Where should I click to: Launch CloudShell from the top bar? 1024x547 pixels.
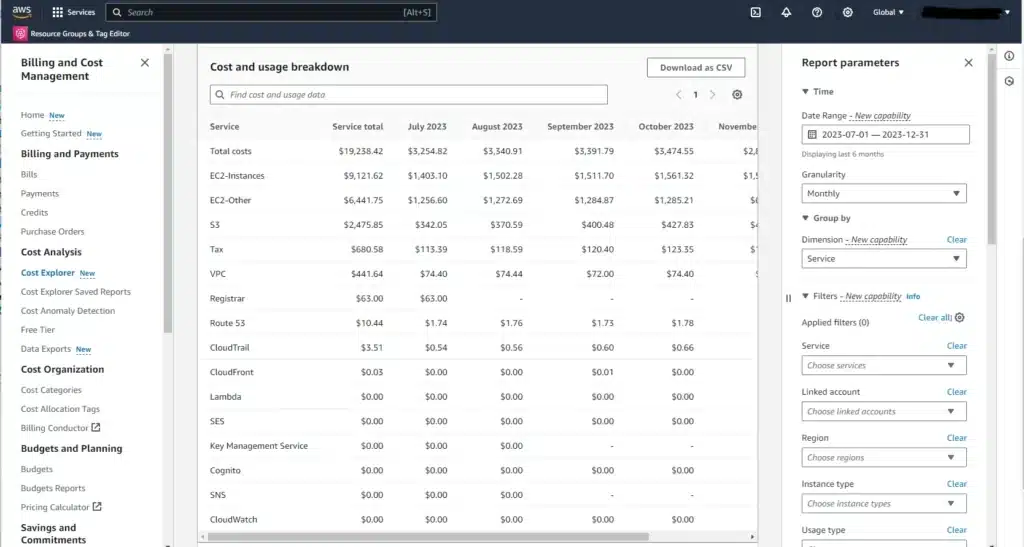click(x=756, y=12)
